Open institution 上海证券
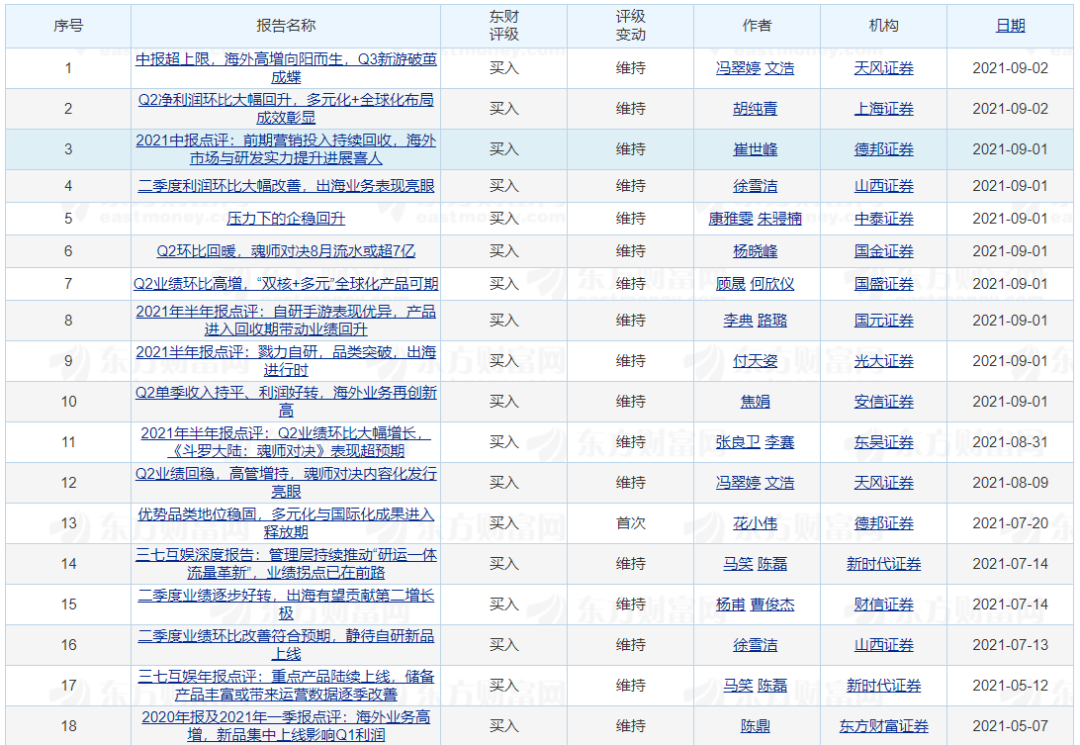Image resolution: width=1080 pixels, height=745 pixels. pyautogui.click(x=884, y=109)
